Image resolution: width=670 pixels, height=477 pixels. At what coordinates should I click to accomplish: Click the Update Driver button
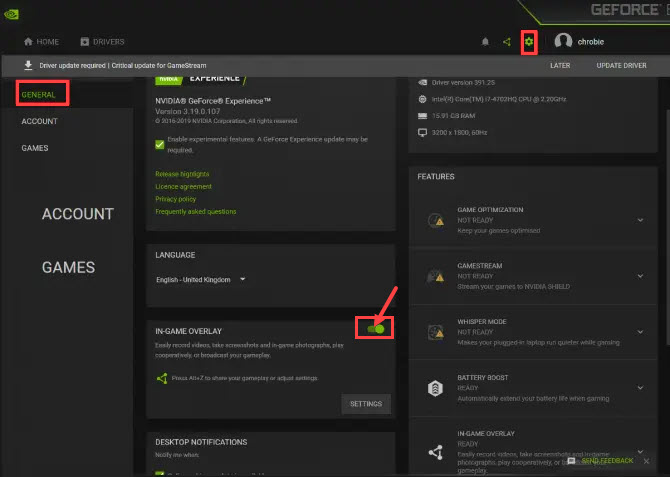[621, 65]
